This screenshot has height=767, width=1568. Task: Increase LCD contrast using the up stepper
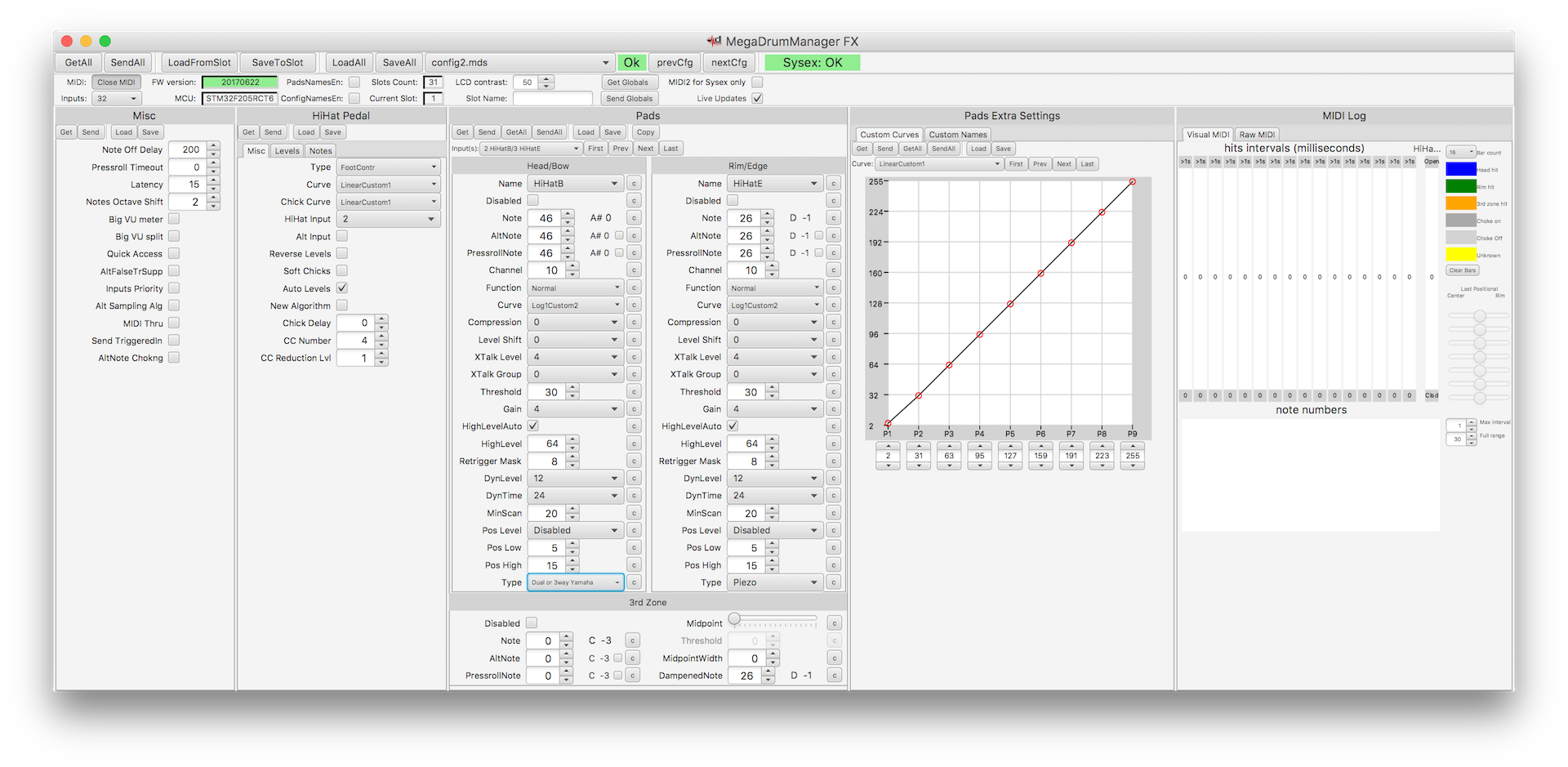(546, 78)
